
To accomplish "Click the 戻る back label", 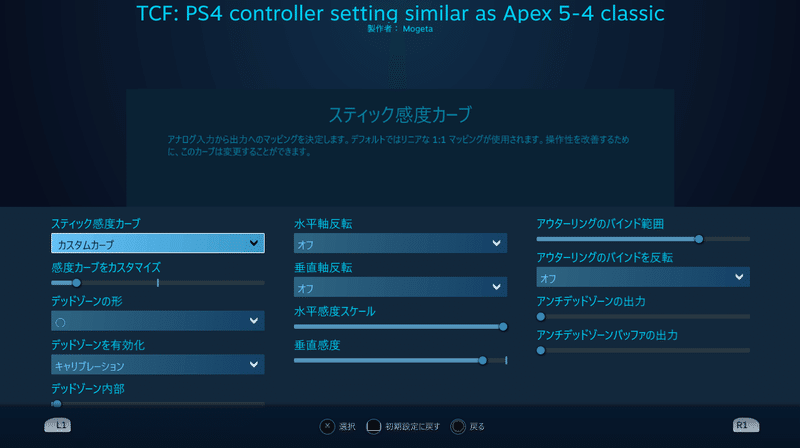I will click(477, 427).
